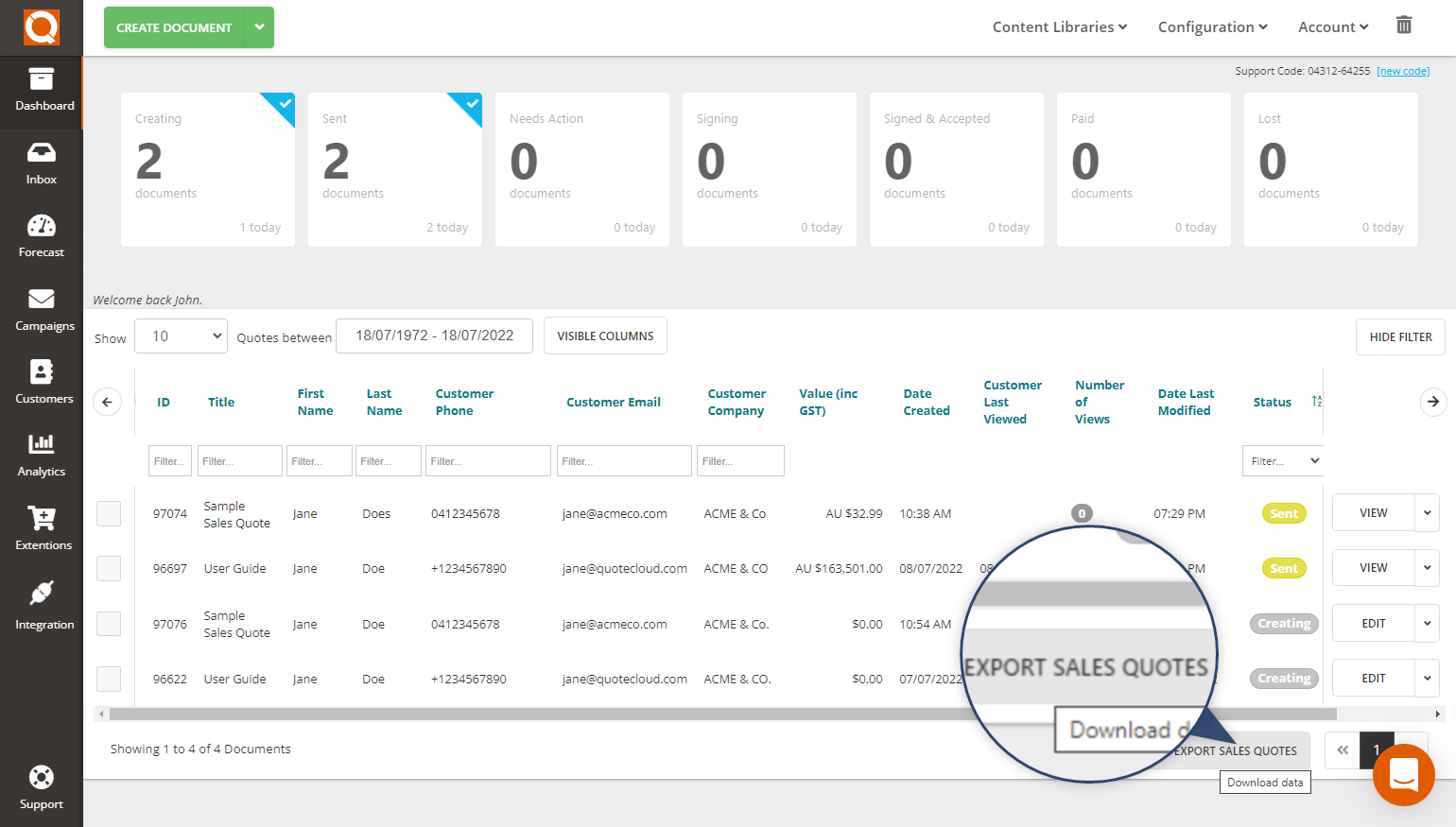Open the Account menu

pos(1332,26)
